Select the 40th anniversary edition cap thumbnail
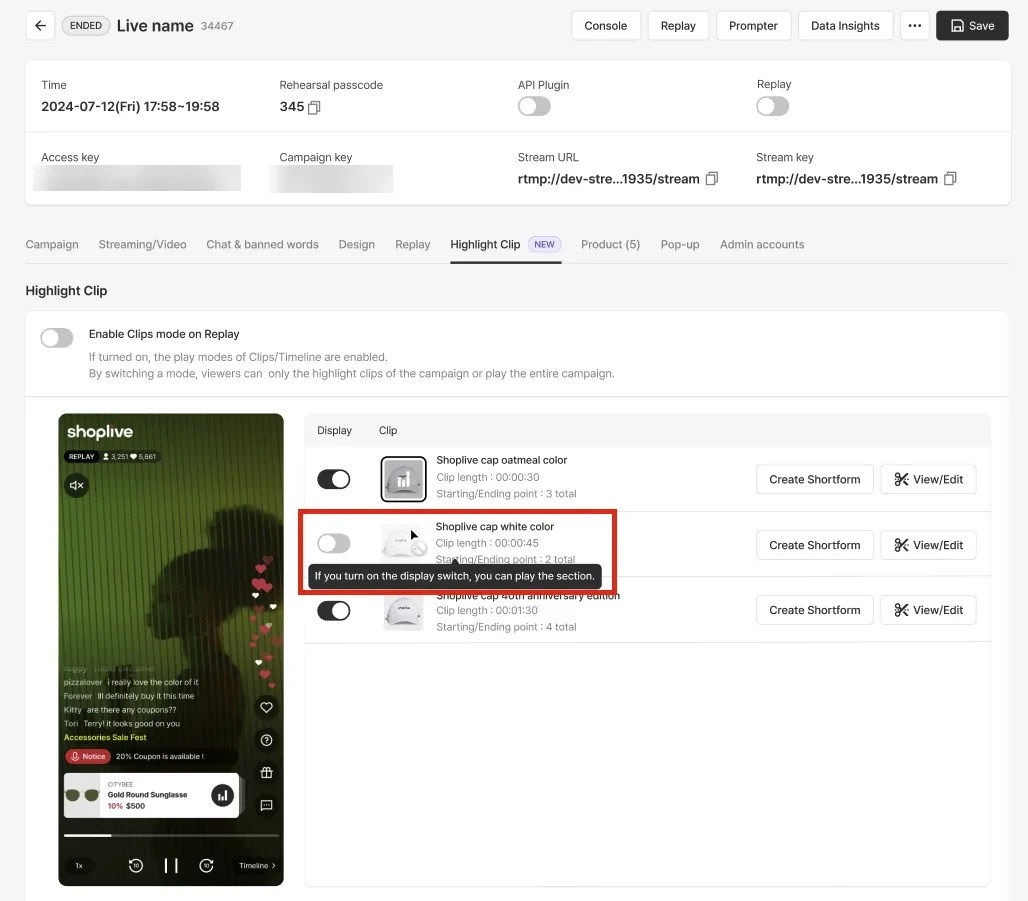1028x901 pixels. 403,612
